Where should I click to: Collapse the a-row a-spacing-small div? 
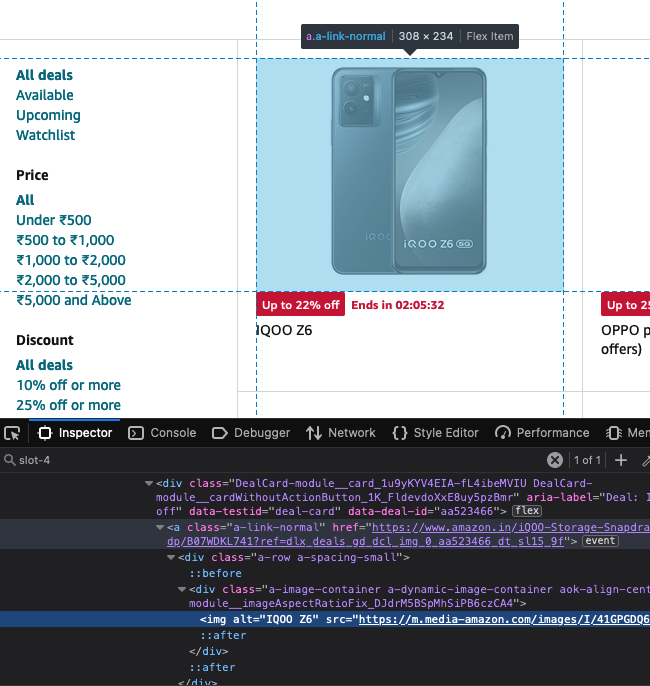pyautogui.click(x=171, y=557)
